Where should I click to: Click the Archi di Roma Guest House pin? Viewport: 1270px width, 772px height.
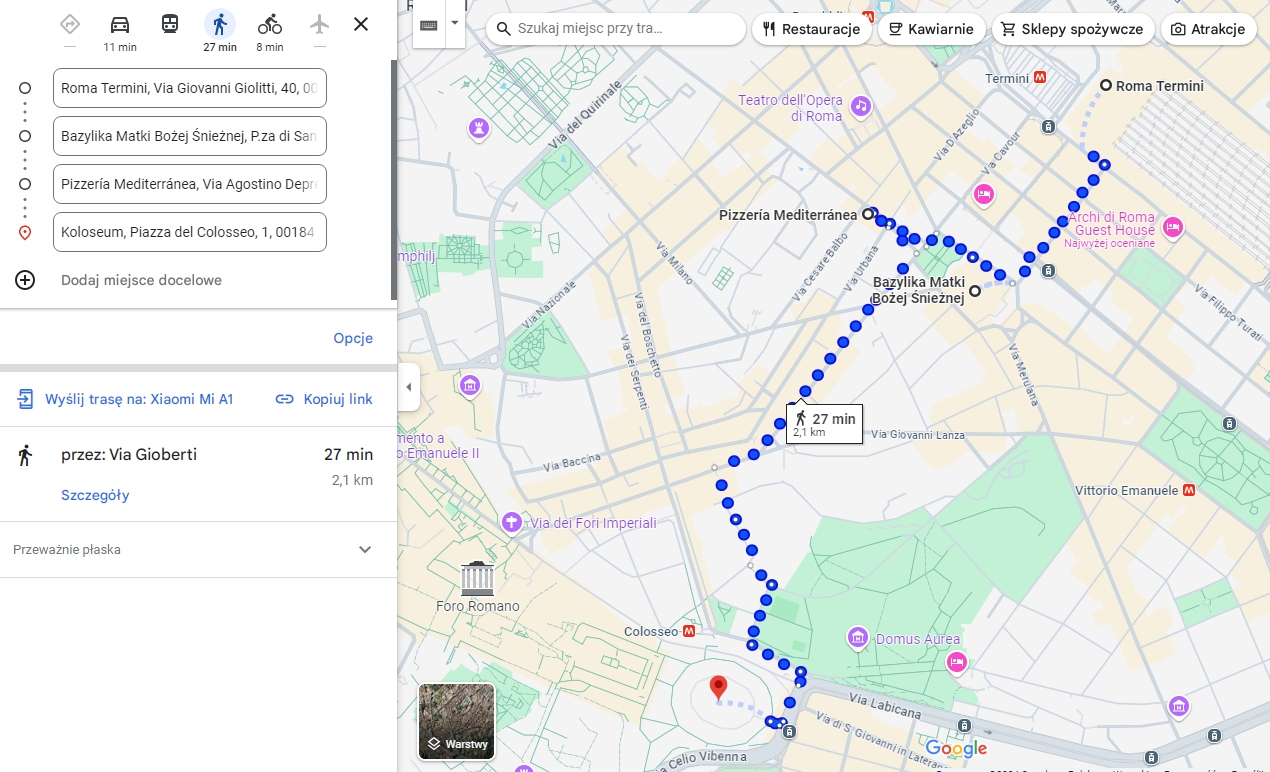pos(1174,228)
